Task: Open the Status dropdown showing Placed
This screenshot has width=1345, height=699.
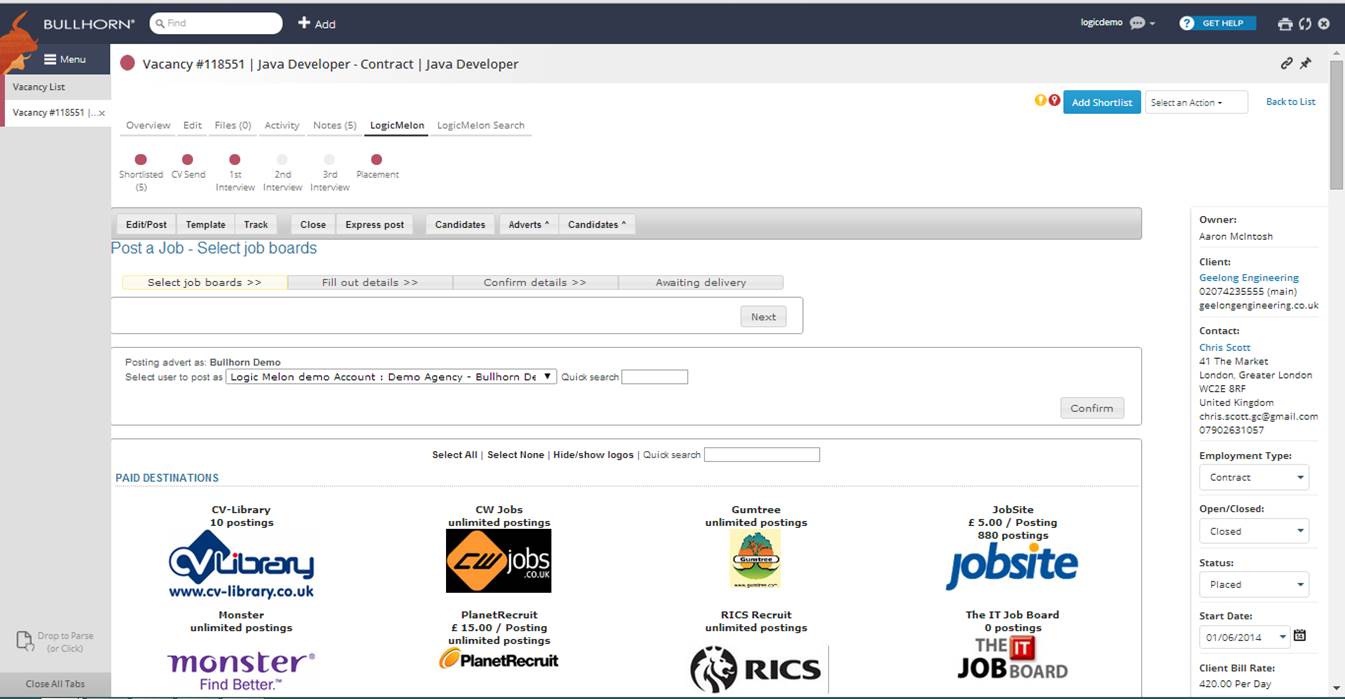Action: pyautogui.click(x=1254, y=584)
